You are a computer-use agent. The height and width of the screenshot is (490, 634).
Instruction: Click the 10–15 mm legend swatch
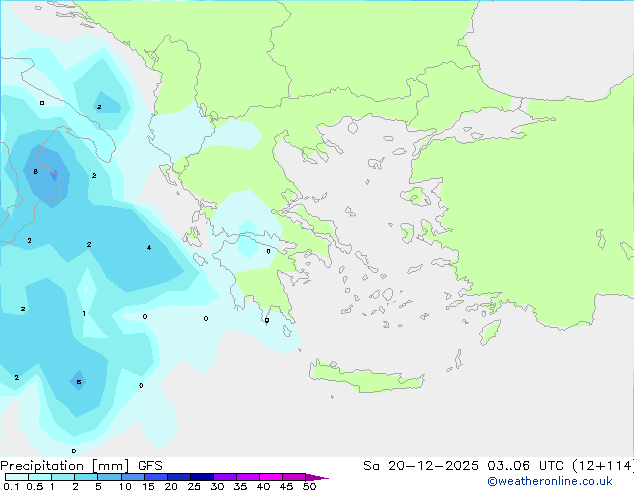pyautogui.click(x=132, y=477)
